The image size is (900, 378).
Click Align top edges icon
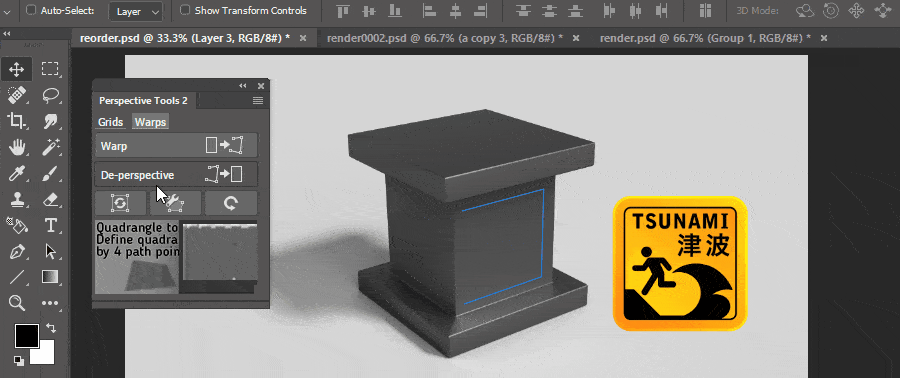343,10
